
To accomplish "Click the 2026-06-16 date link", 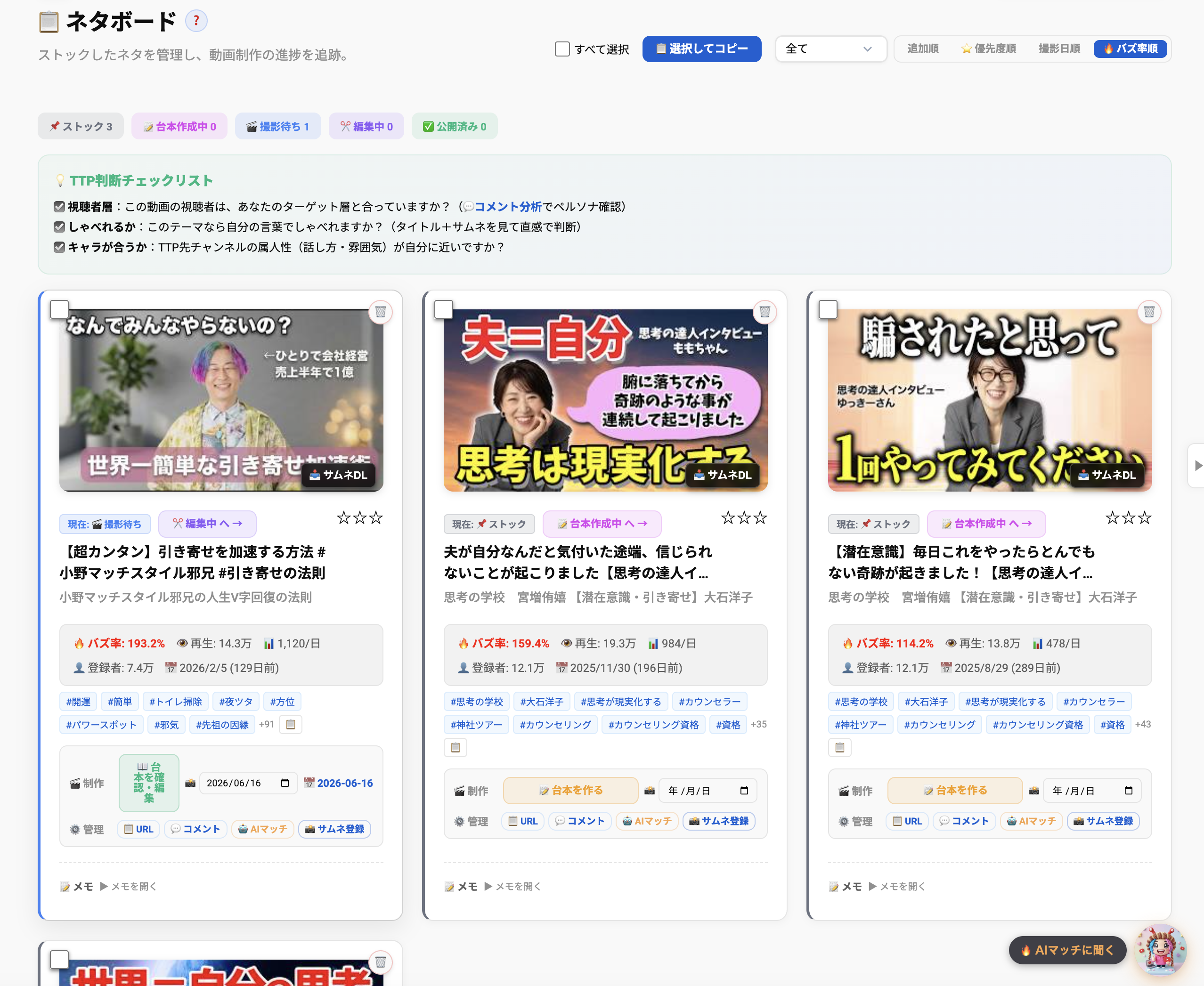I will (x=339, y=783).
